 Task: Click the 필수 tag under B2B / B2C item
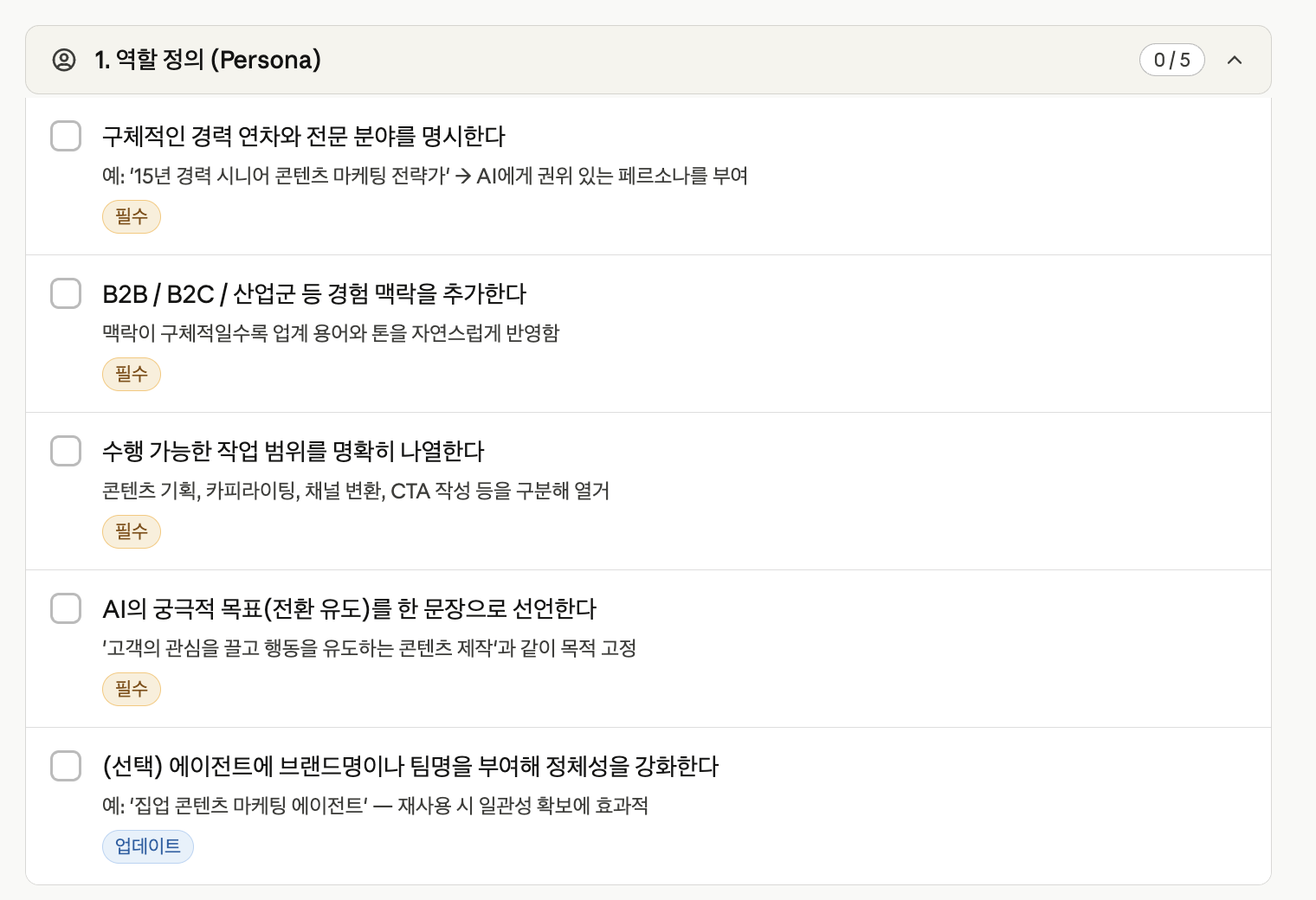[x=132, y=374]
